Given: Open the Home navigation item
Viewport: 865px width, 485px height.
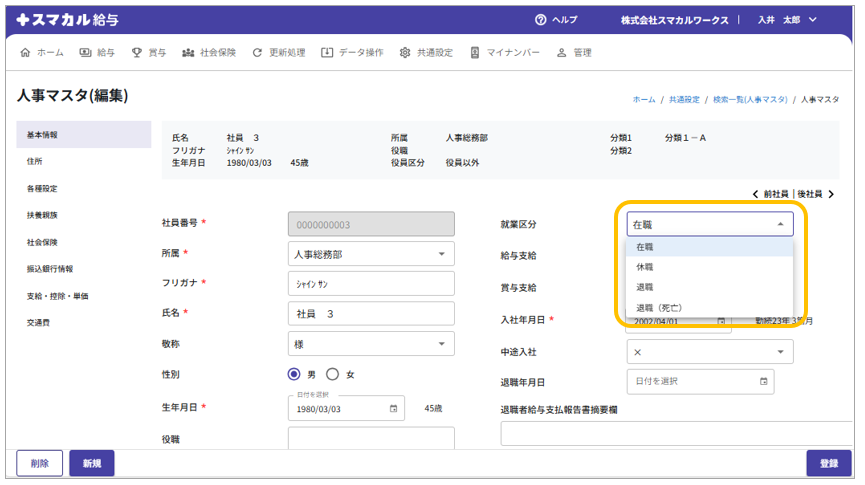Looking at the screenshot, I should (43, 52).
